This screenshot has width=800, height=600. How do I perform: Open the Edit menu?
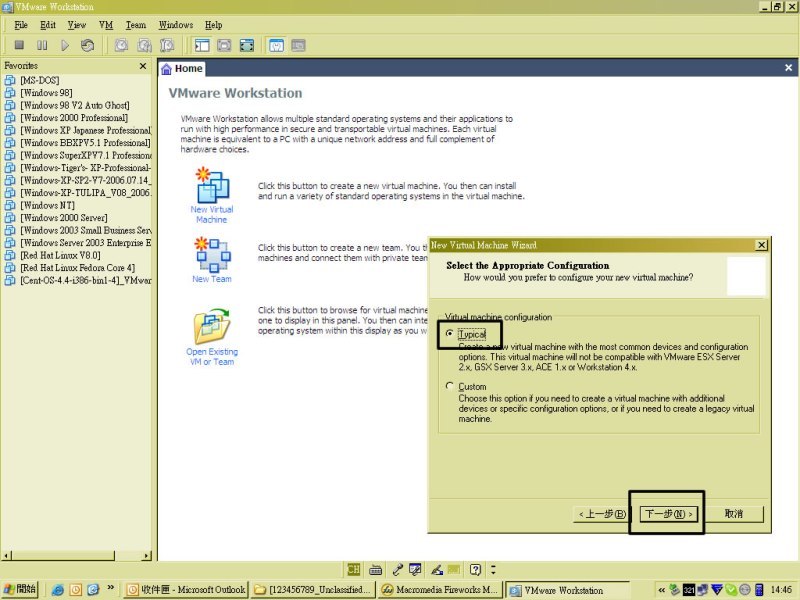(x=48, y=25)
